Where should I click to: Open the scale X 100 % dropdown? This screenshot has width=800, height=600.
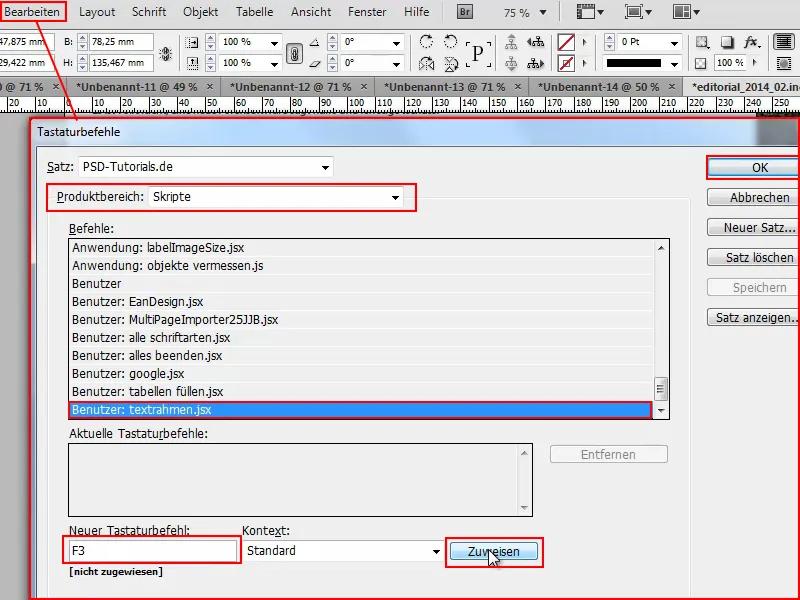(x=274, y=43)
